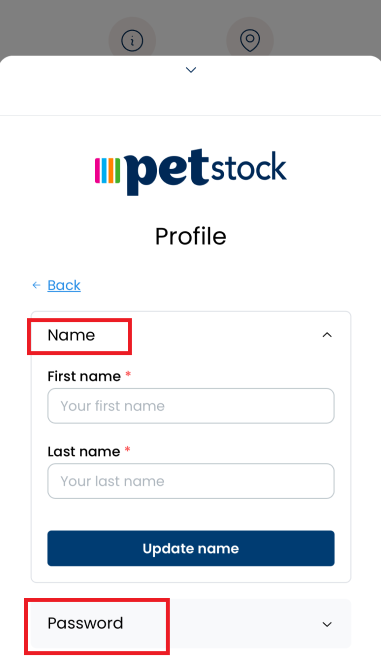Click the Profile heading
381x670 pixels.
pyautogui.click(x=190, y=236)
